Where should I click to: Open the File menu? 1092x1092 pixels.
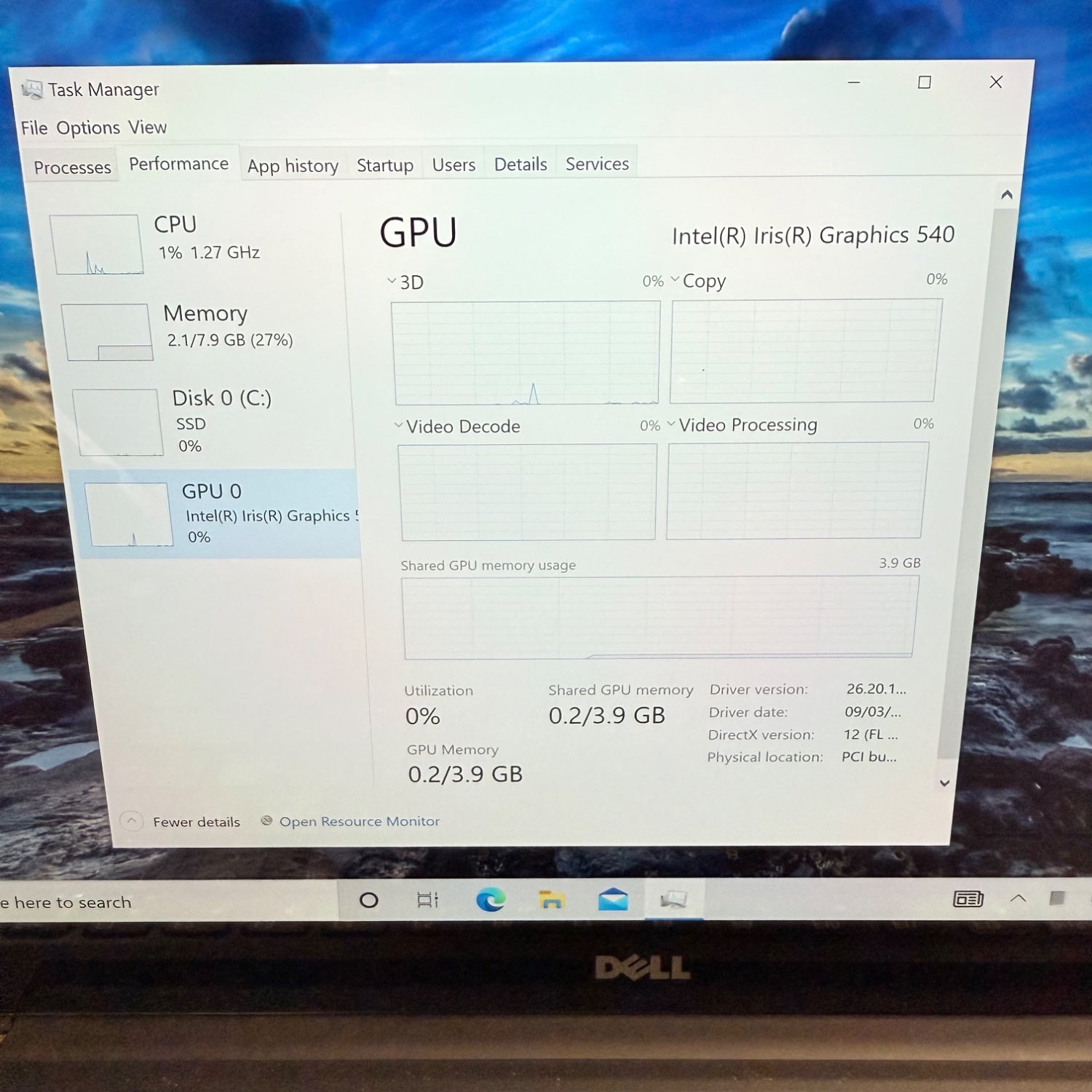coord(34,128)
